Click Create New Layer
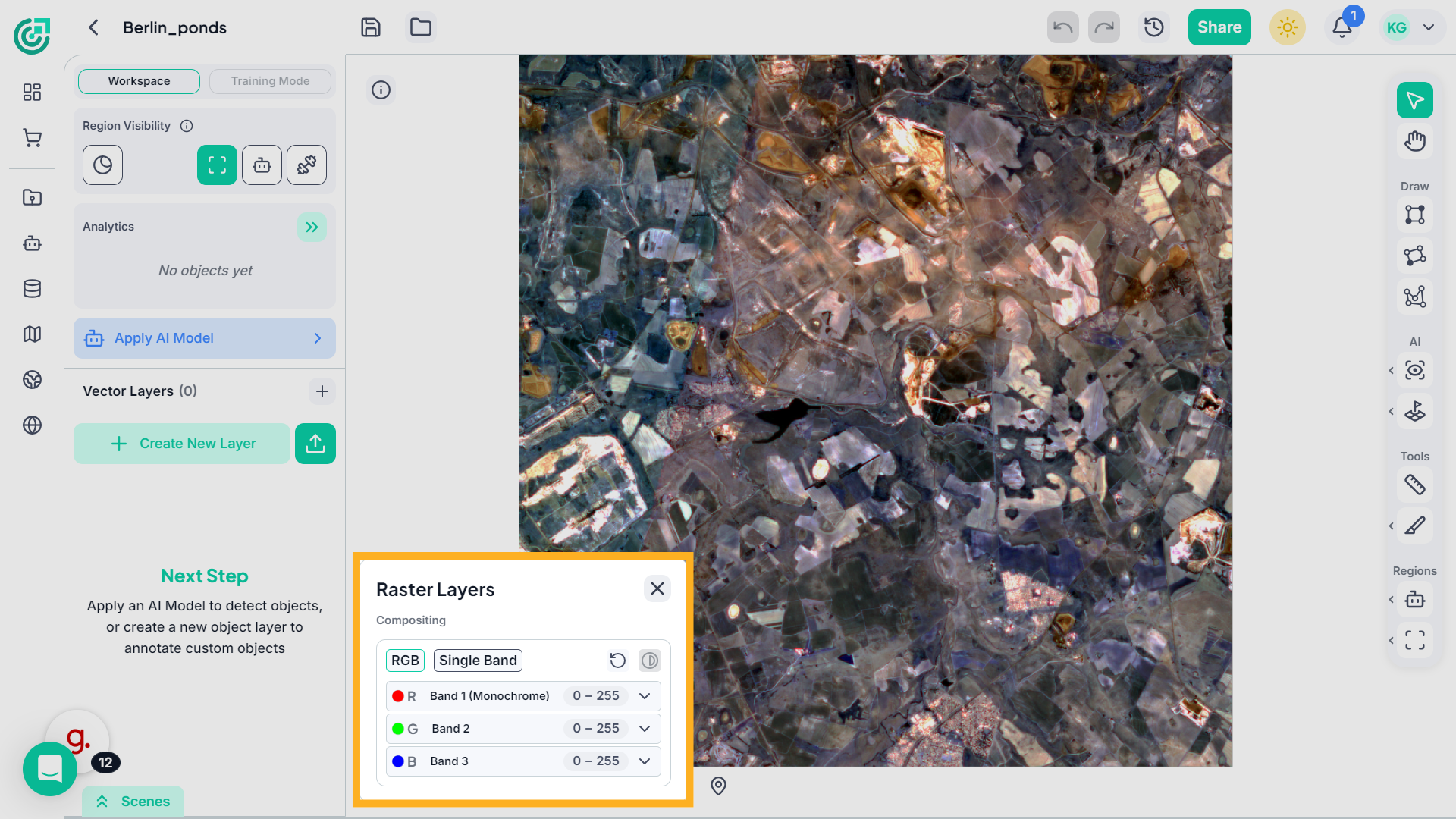This screenshot has width=1456, height=819. point(182,444)
